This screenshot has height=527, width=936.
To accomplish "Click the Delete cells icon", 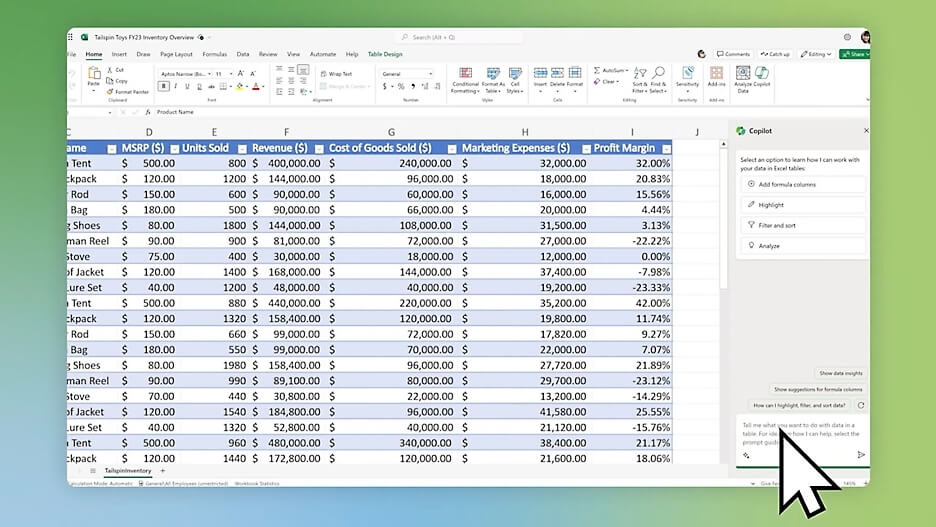I will click(557, 73).
